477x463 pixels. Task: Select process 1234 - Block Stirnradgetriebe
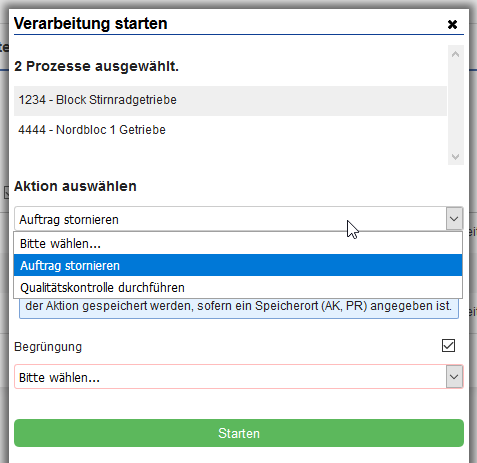click(230, 100)
